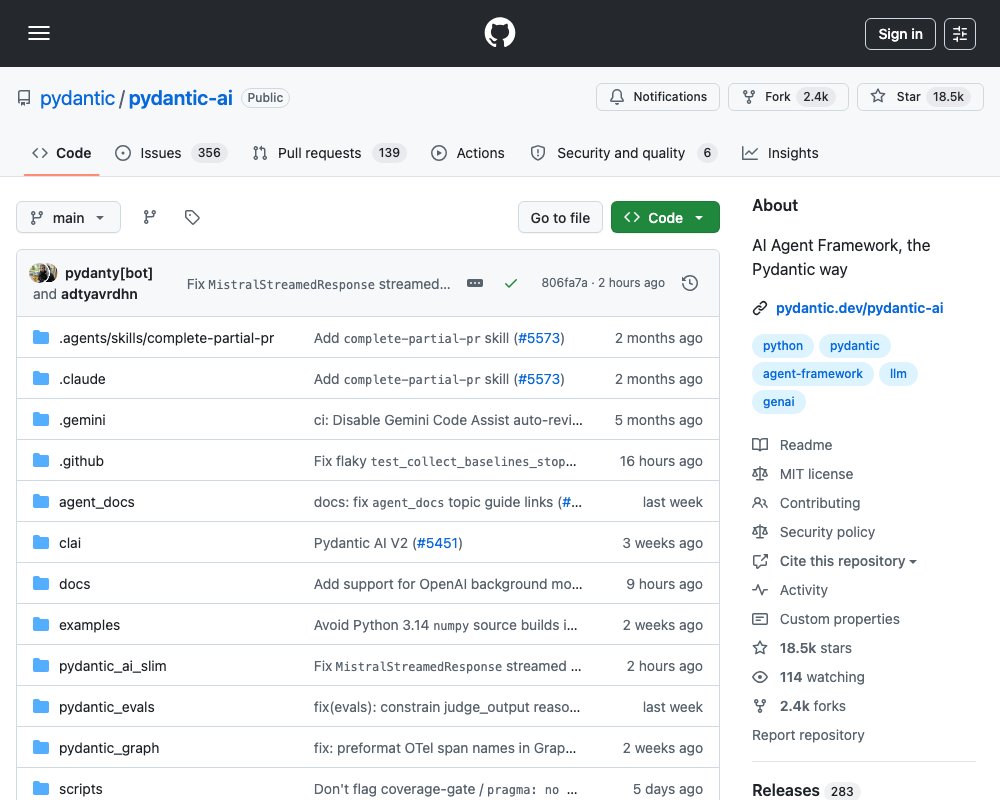Click the Go to file button
The width and height of the screenshot is (1000, 800).
[560, 218]
